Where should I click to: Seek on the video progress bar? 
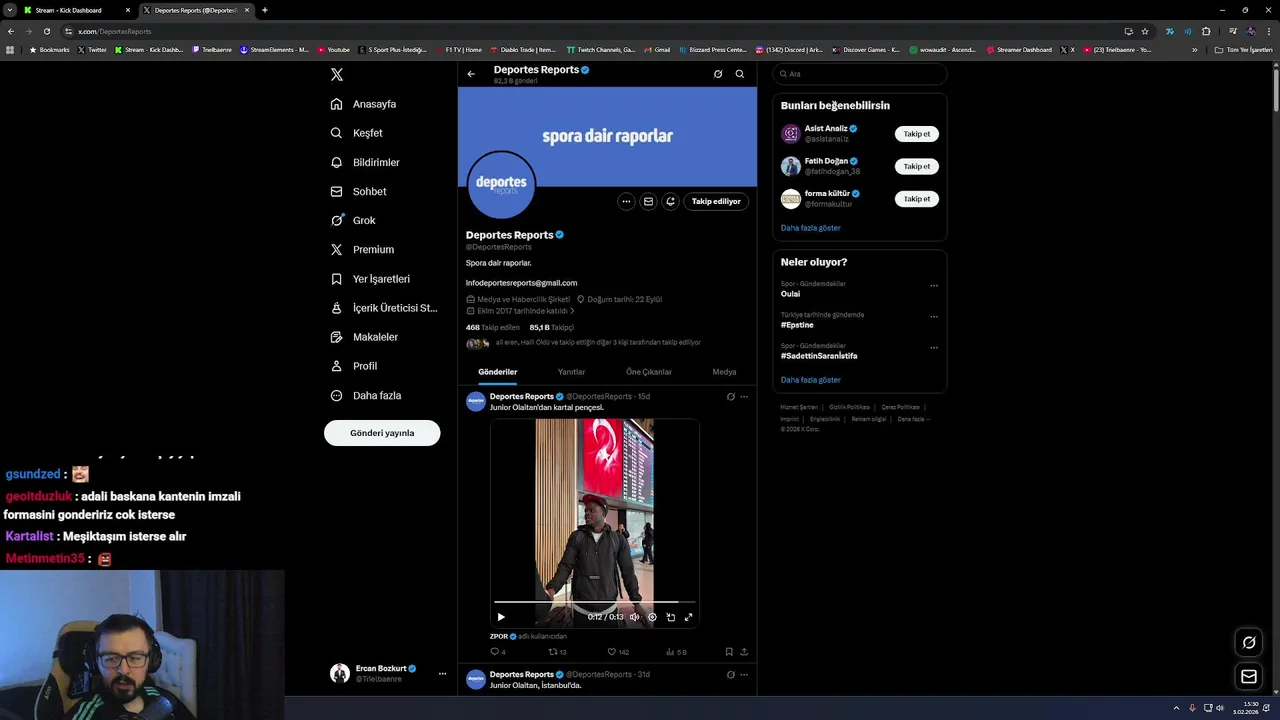coord(595,603)
